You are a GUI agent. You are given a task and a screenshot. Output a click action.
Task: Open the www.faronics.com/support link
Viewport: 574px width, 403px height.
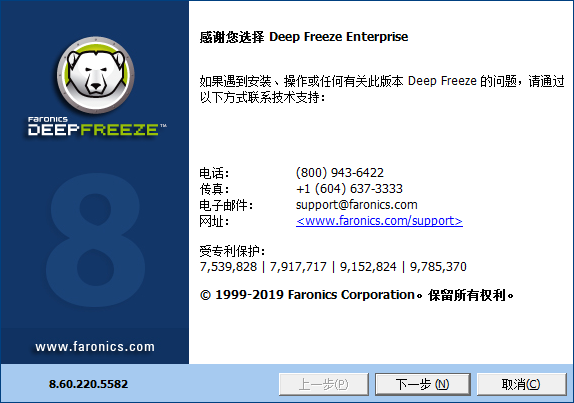[x=379, y=221]
